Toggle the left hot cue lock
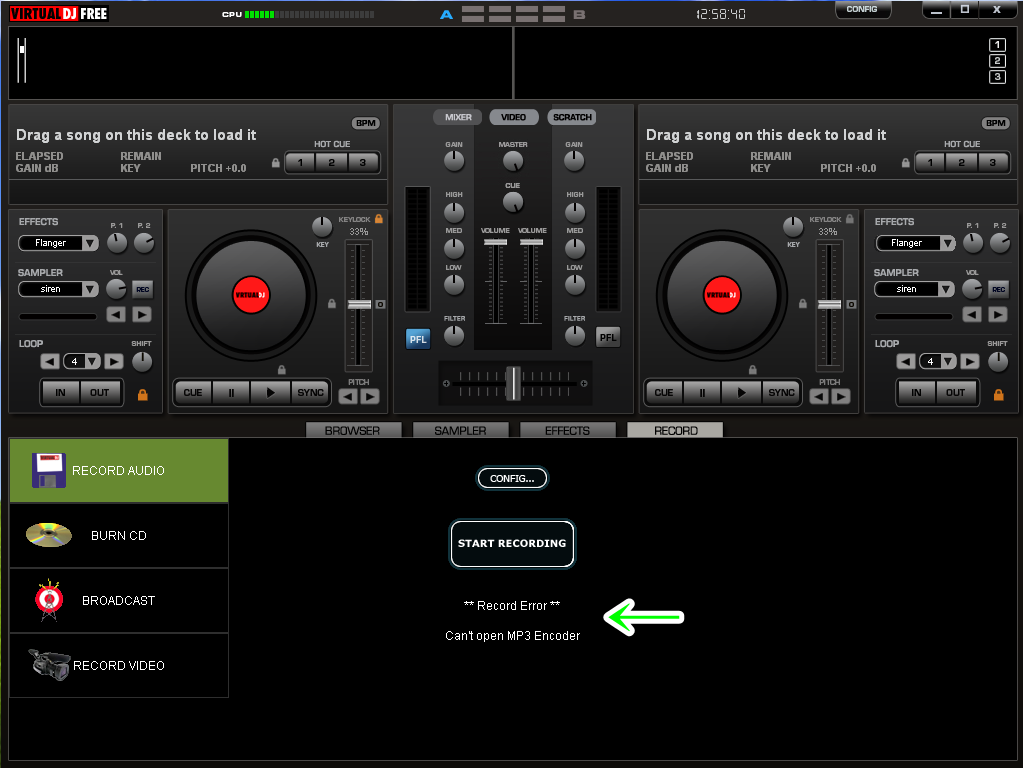This screenshot has height=768, width=1023. [x=275, y=162]
